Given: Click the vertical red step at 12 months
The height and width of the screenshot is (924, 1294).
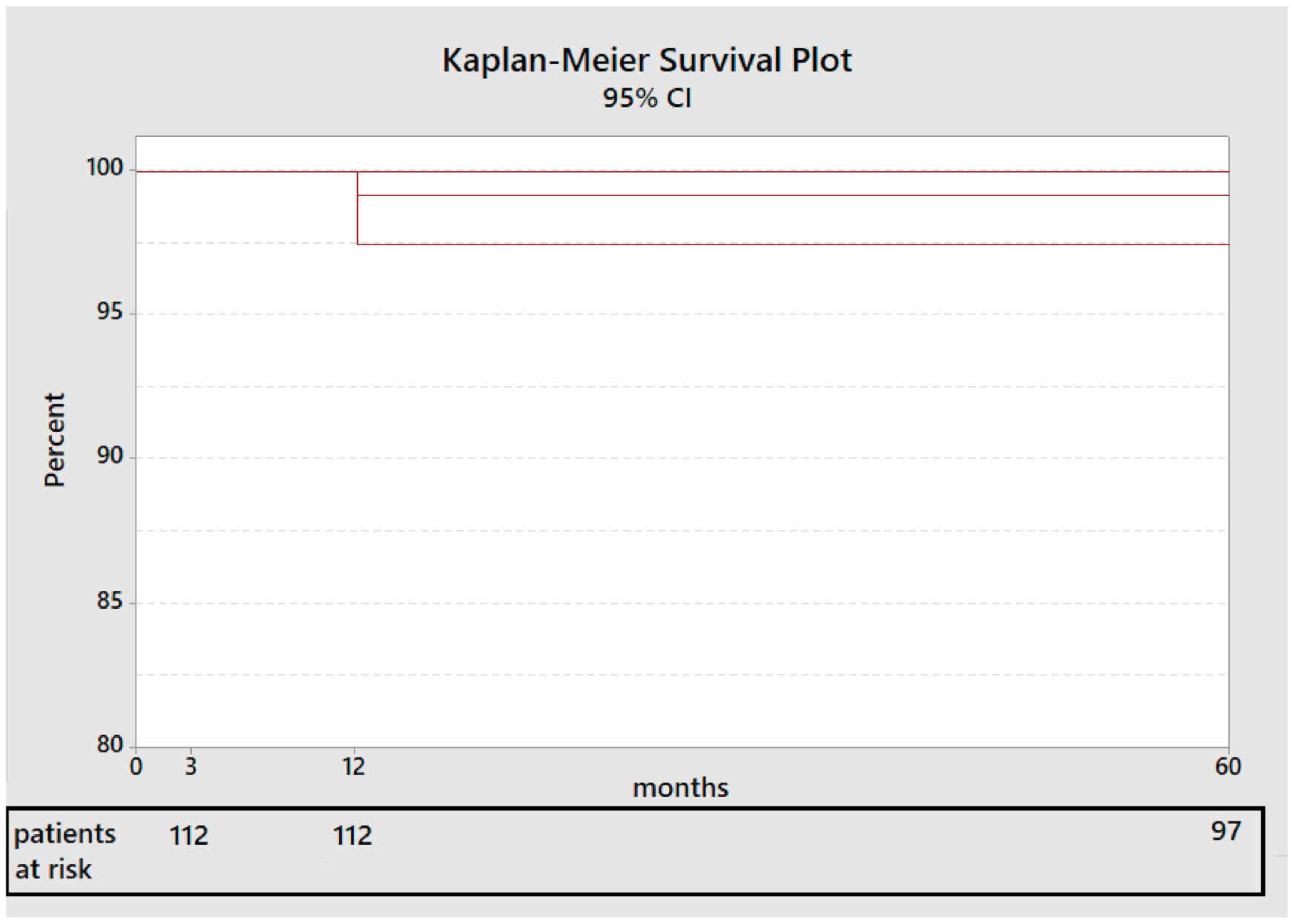Looking at the screenshot, I should point(357,214).
